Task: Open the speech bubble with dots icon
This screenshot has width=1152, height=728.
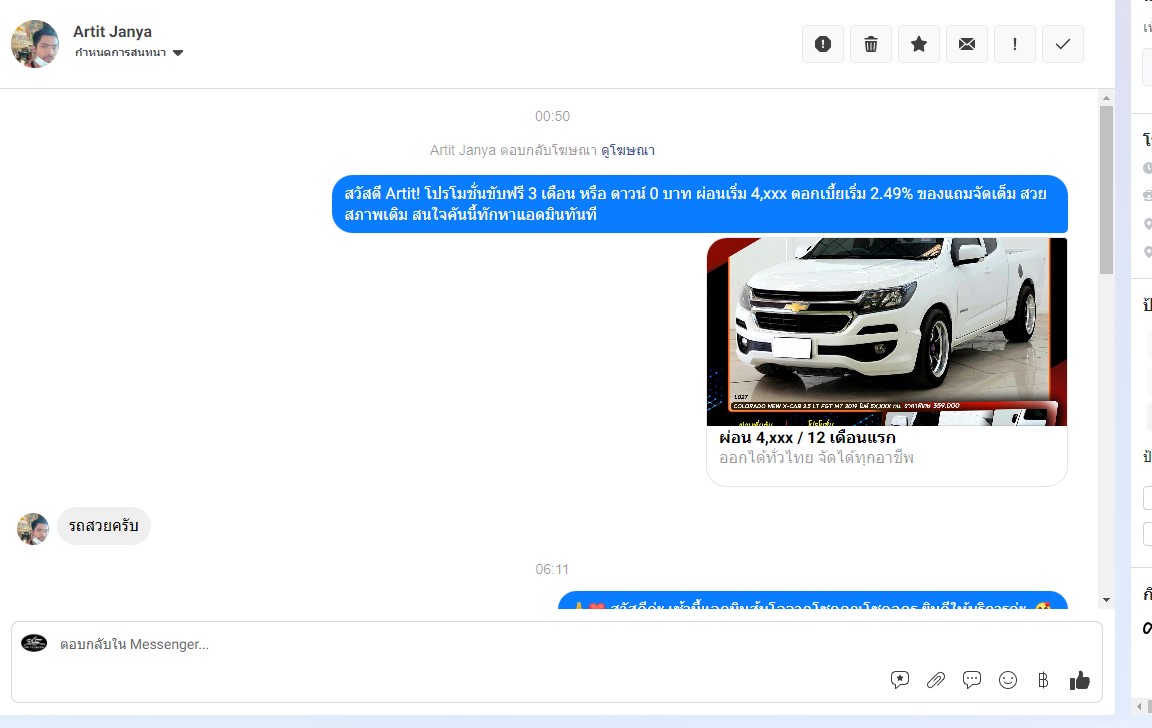Action: point(972,680)
